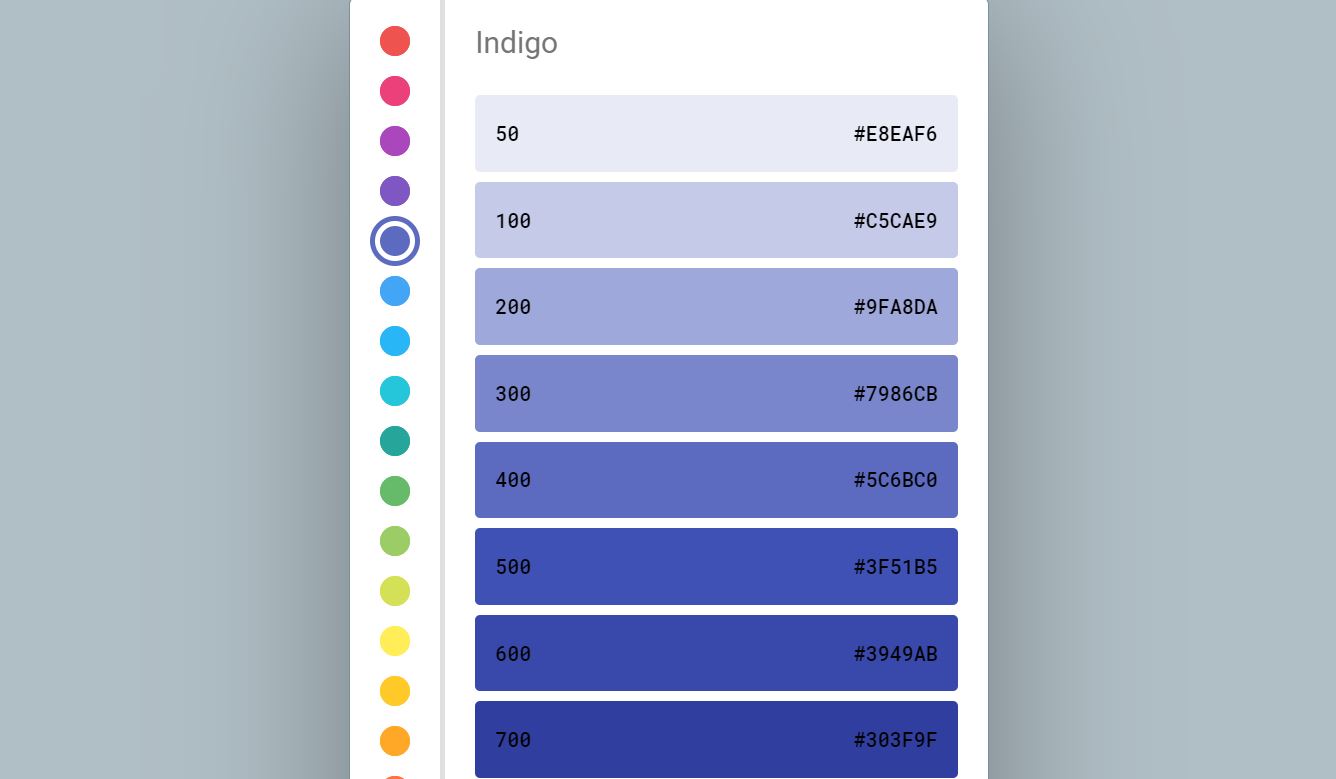Pick the yellow color dot
The height and width of the screenshot is (779, 1336).
395,641
